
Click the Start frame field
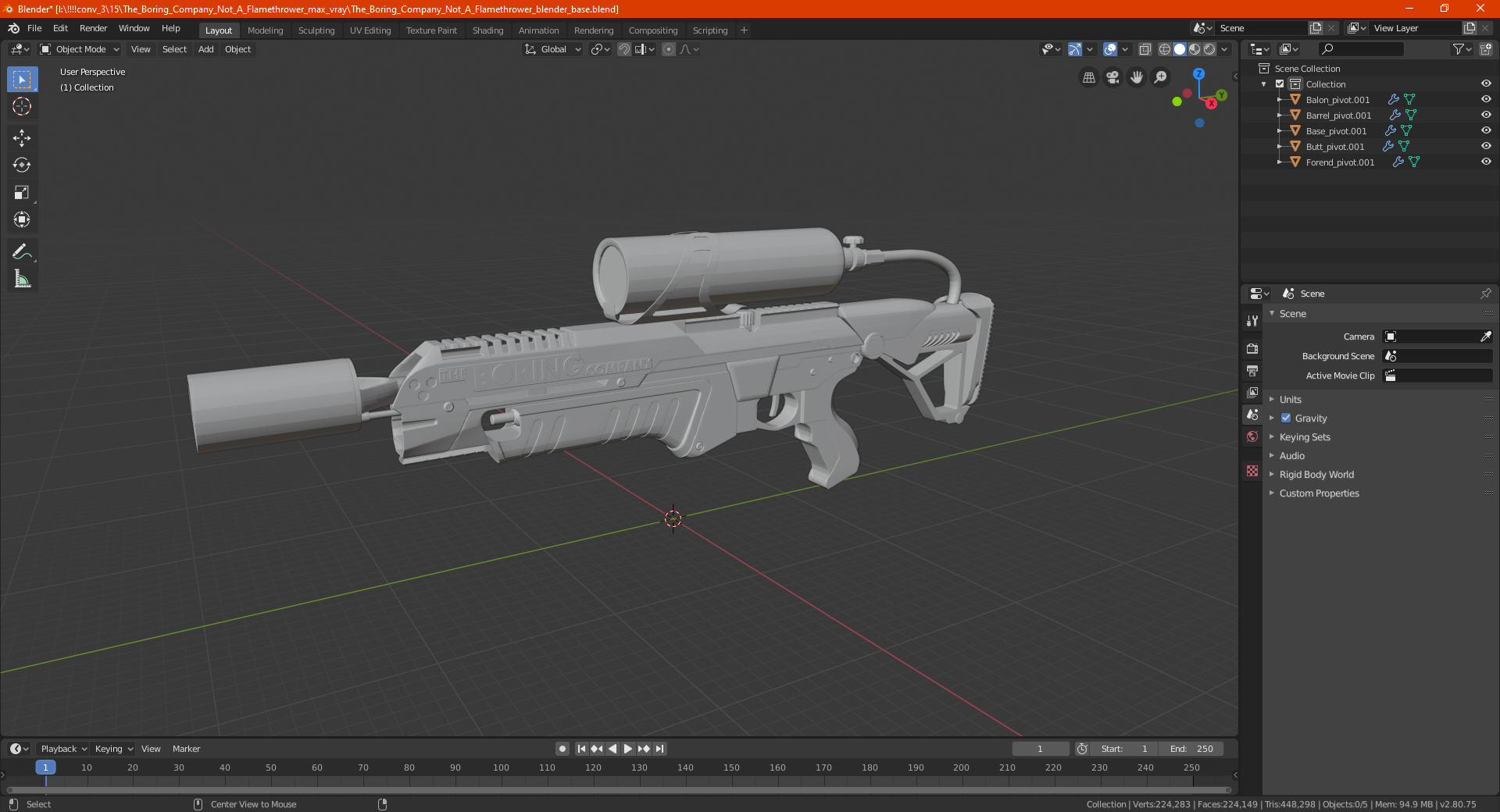click(1124, 749)
